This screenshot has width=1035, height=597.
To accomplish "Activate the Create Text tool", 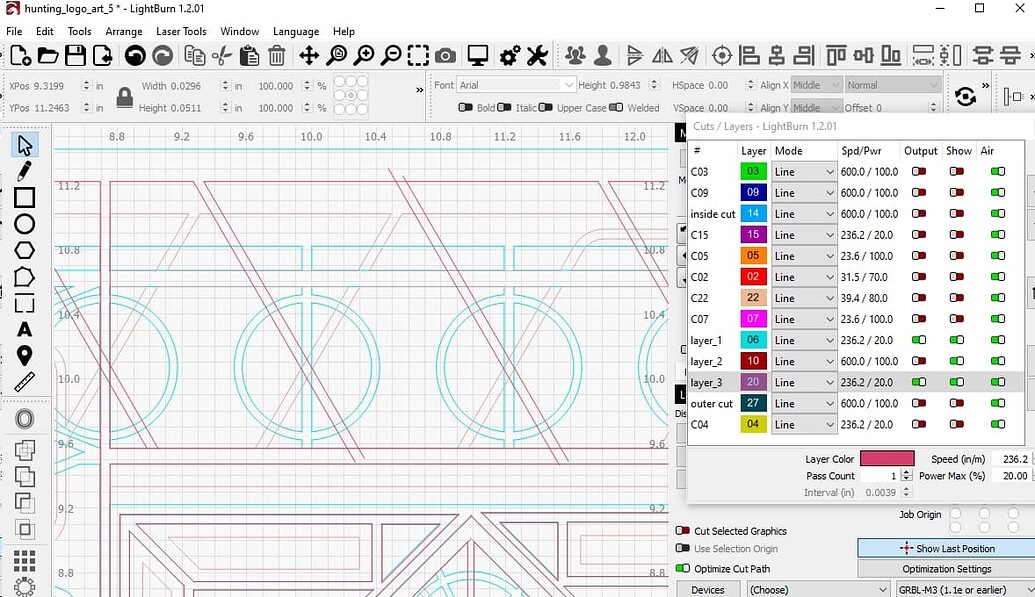I will point(24,329).
